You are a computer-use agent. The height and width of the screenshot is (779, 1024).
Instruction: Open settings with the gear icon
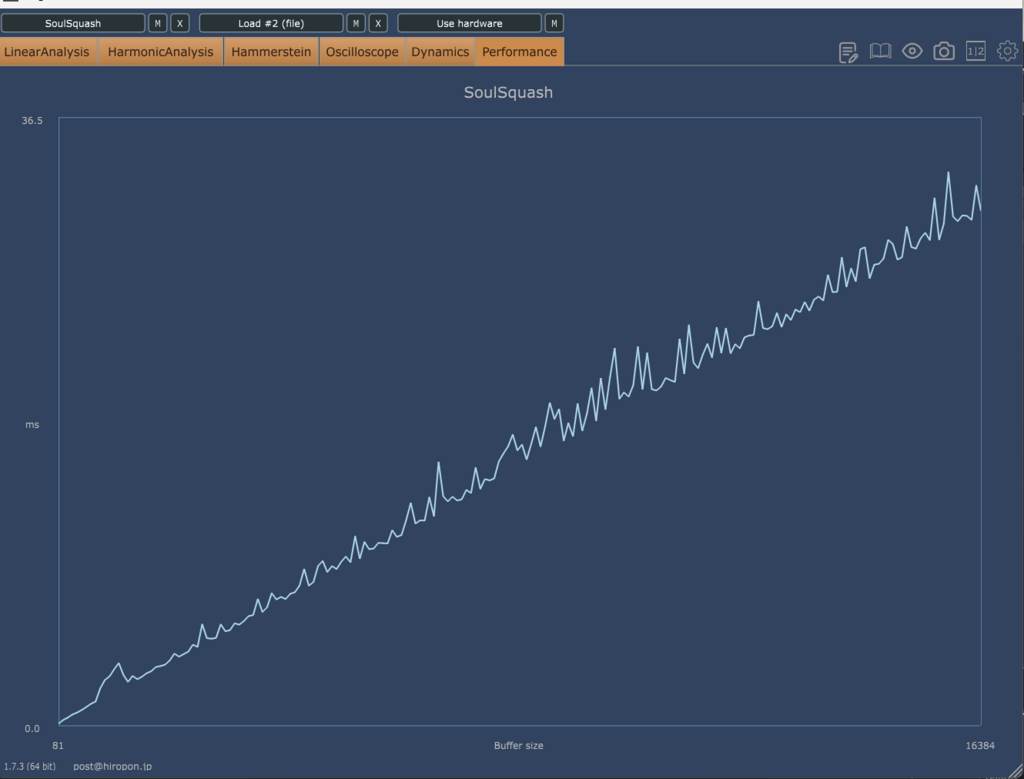1007,51
